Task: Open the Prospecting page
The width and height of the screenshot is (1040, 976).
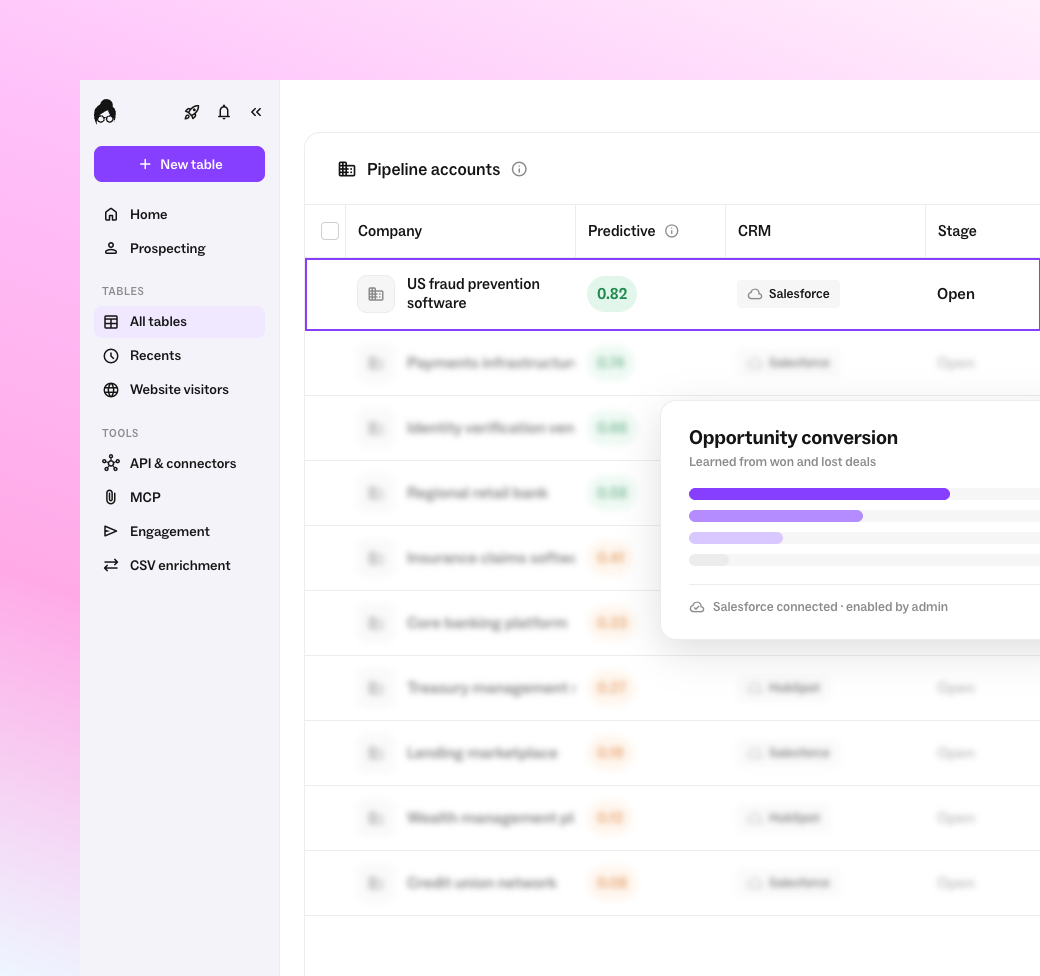Action: point(179,248)
